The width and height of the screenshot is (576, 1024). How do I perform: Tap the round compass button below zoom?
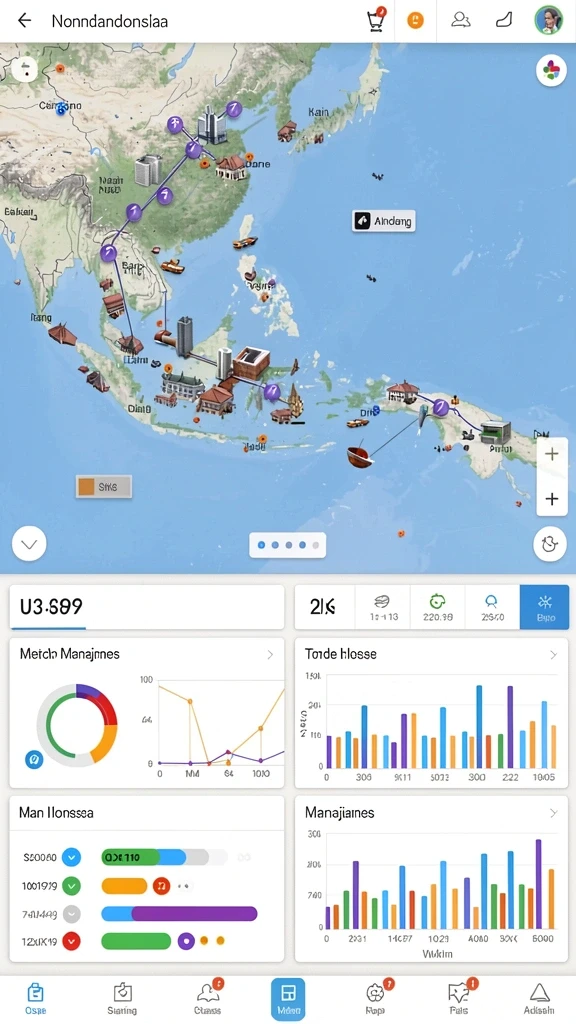(x=550, y=545)
